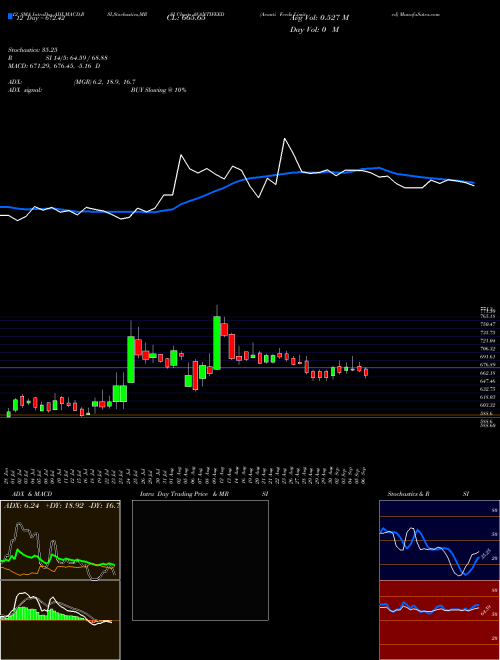Viewport: 500px width, 660px height.
Task: Click the 'Stochastics & R' panel title
Action: pyautogui.click(x=408, y=494)
